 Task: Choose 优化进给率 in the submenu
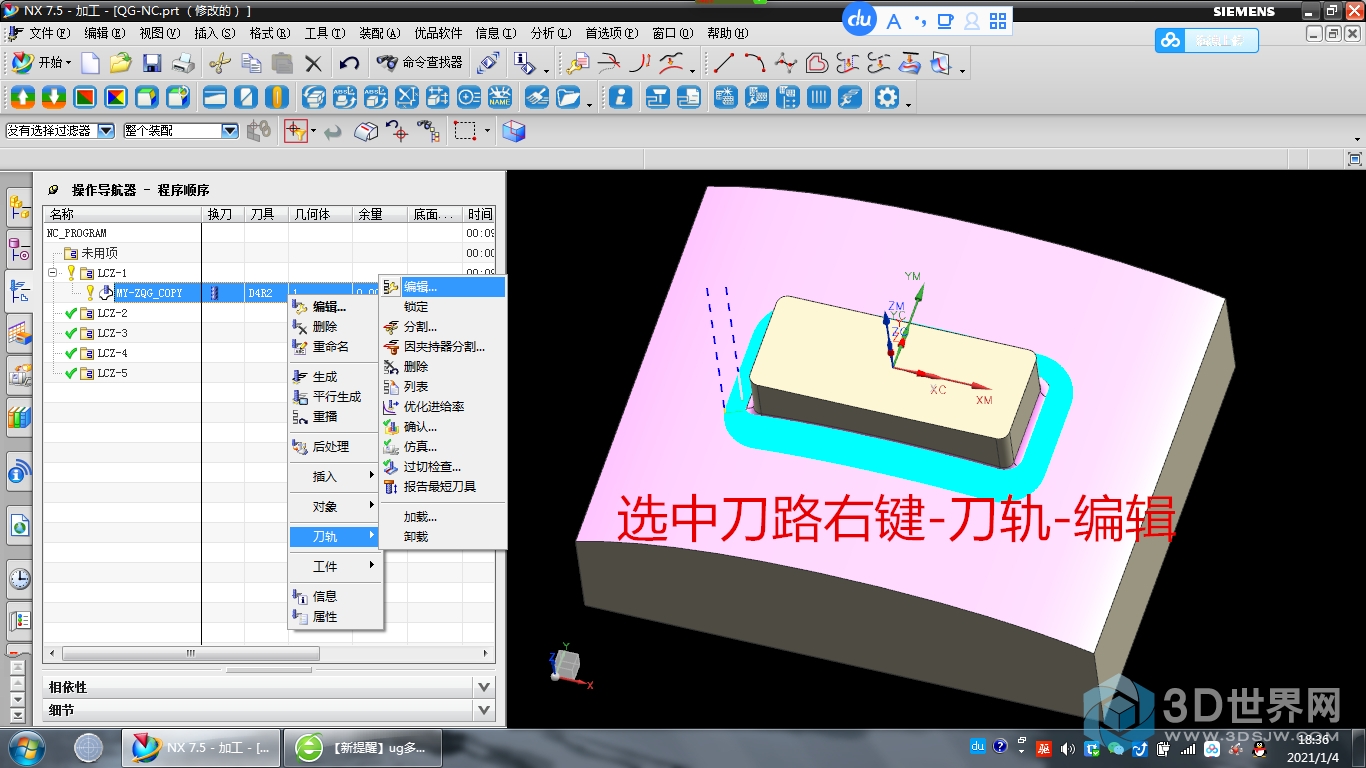coord(443,407)
